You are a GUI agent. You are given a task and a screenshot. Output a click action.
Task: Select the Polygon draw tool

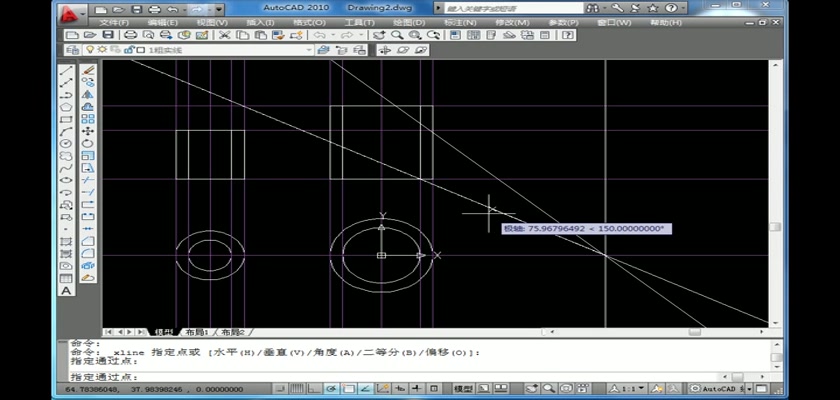coord(66,107)
